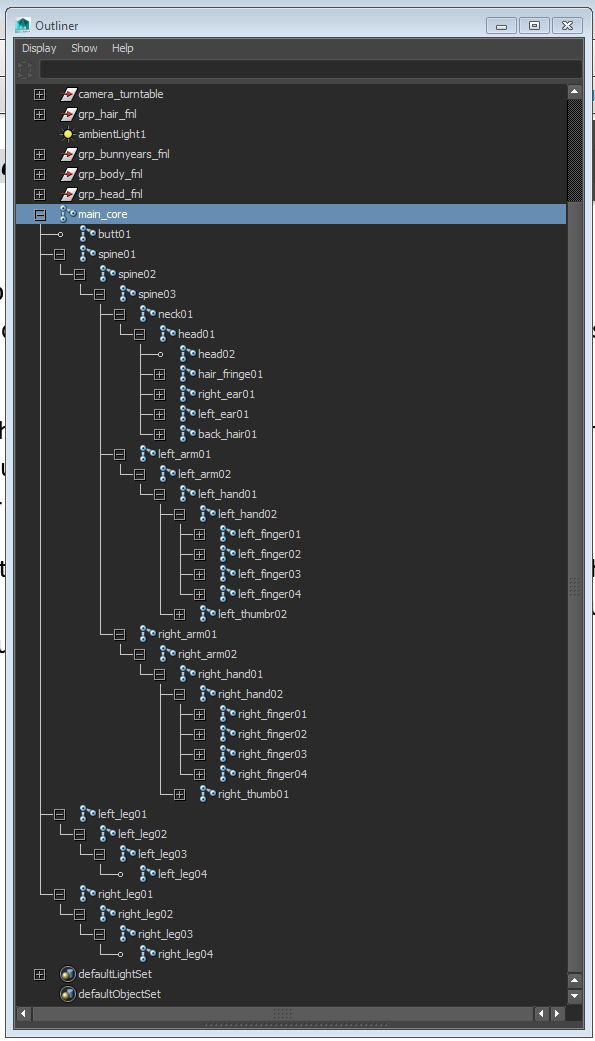Click the Outliner search filter field
The image size is (595, 1041).
point(311,69)
